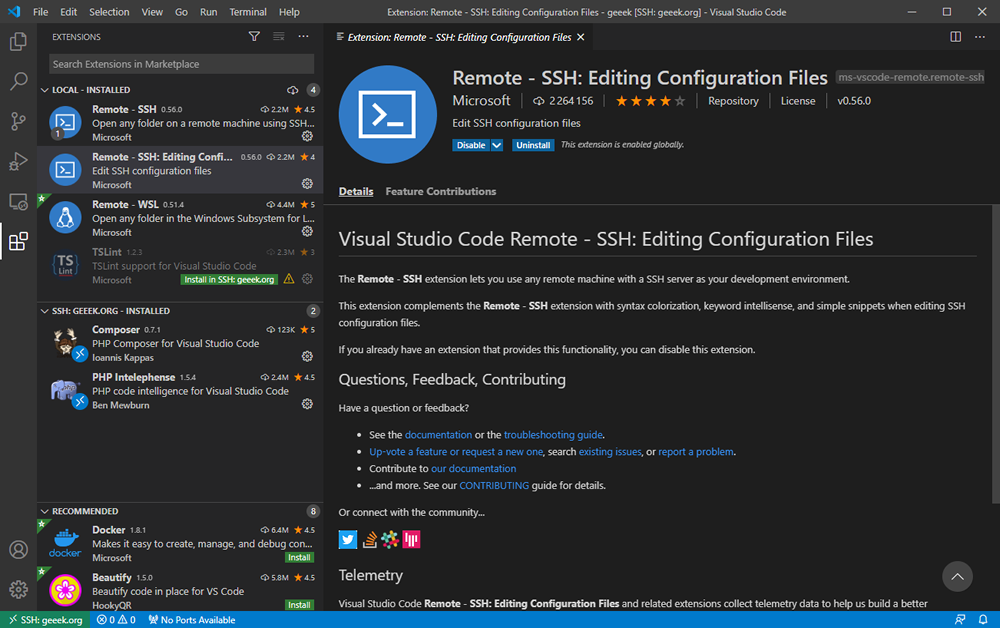Image resolution: width=1000 pixels, height=628 pixels.
Task: Click the notifications bell in status bar
Action: coord(983,620)
